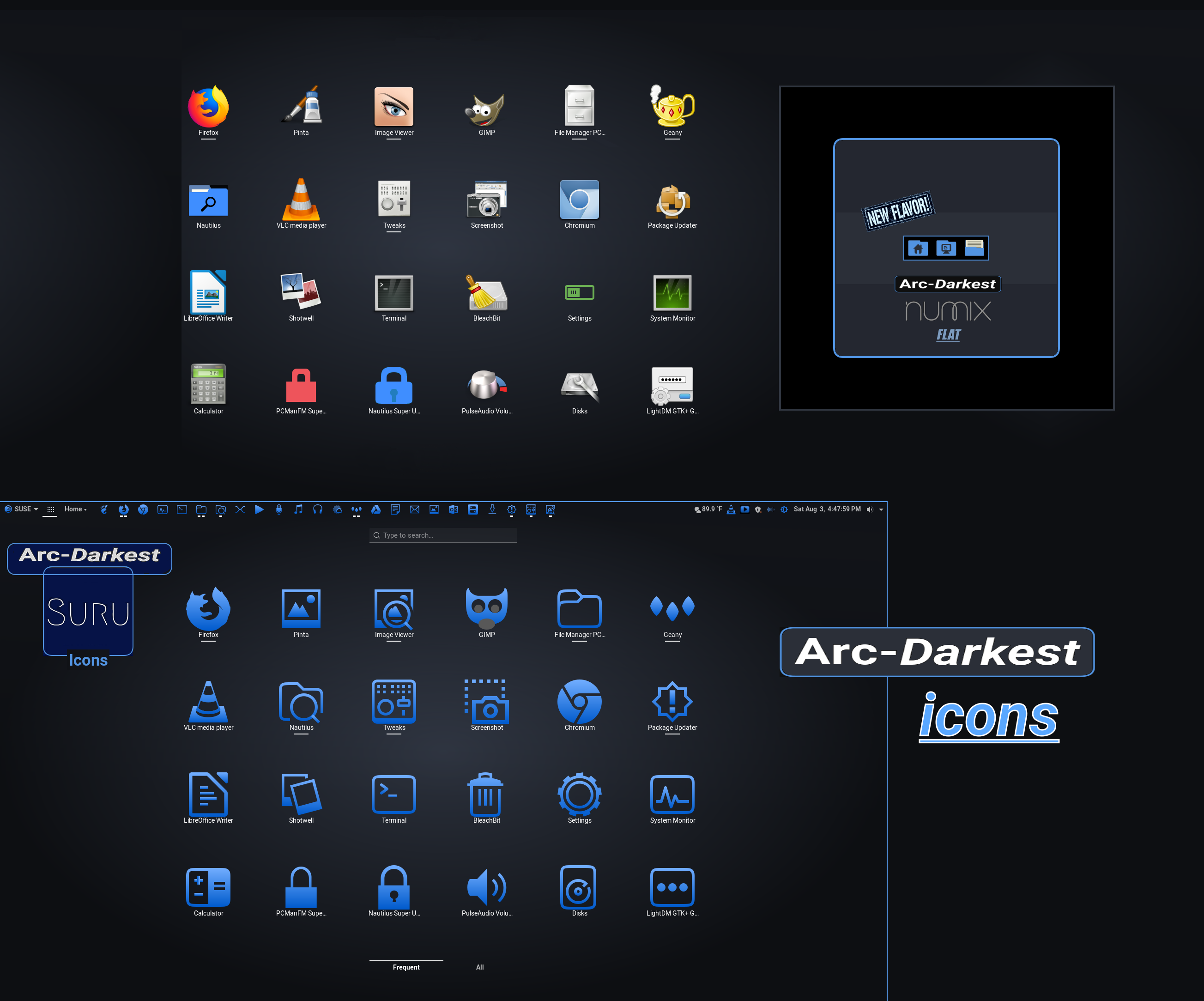The width and height of the screenshot is (1204, 1001).
Task: Open blue LightDM GTK+ Greeter icon
Action: point(672,887)
